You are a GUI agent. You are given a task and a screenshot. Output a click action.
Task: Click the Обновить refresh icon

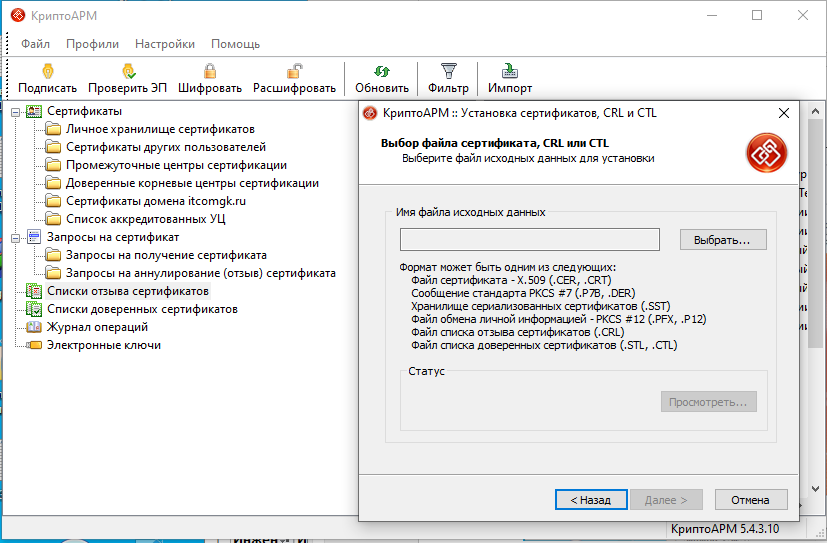(x=381, y=71)
